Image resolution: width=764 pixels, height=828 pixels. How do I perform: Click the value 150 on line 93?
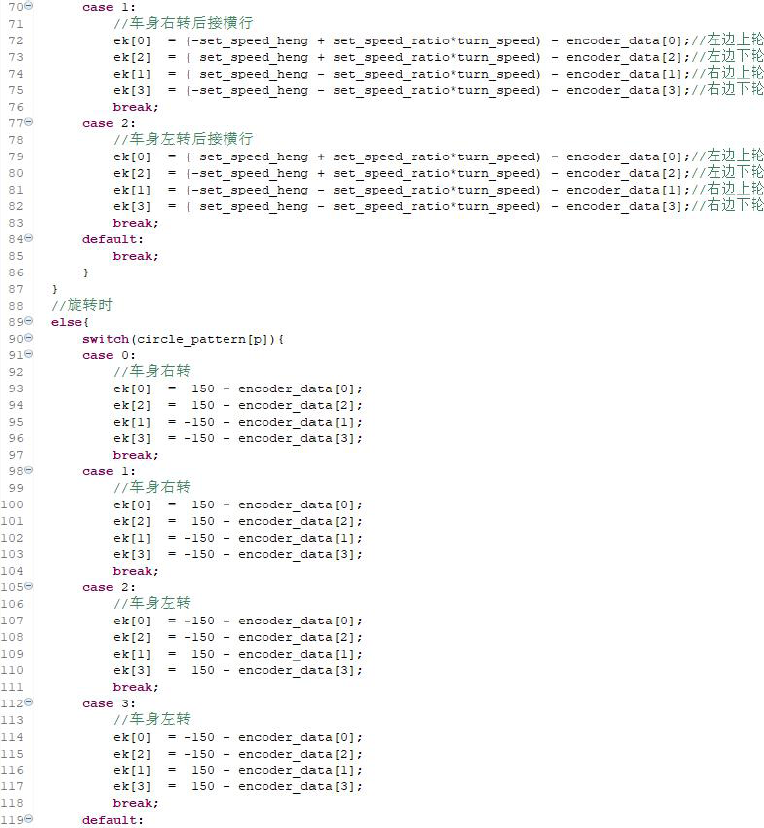(x=203, y=389)
